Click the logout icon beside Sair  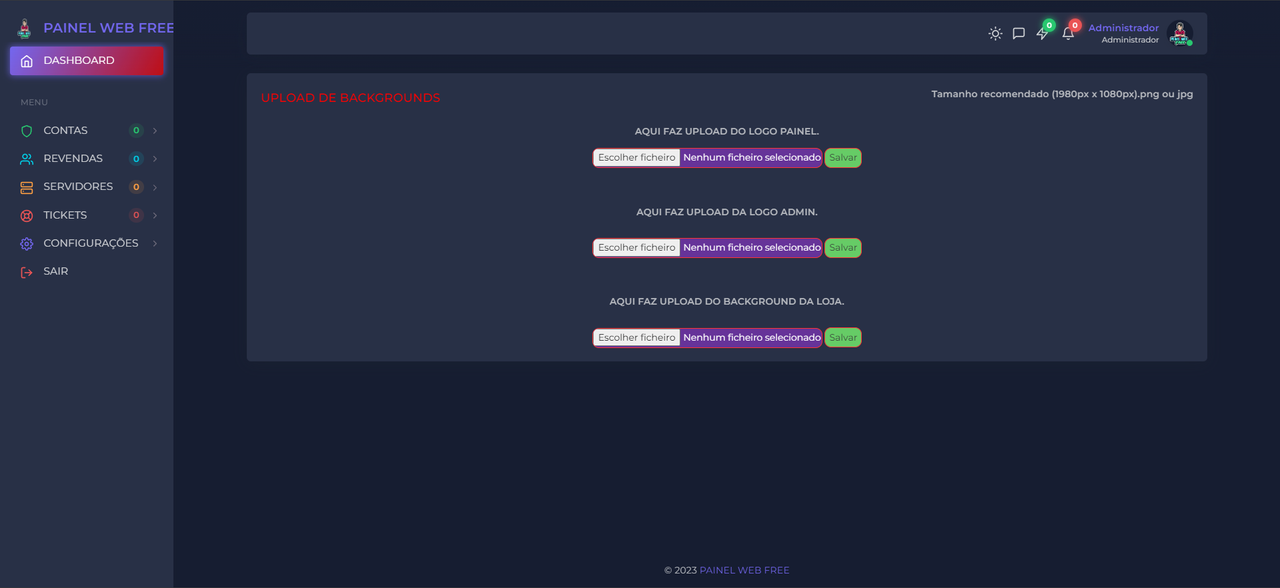[x=27, y=272]
